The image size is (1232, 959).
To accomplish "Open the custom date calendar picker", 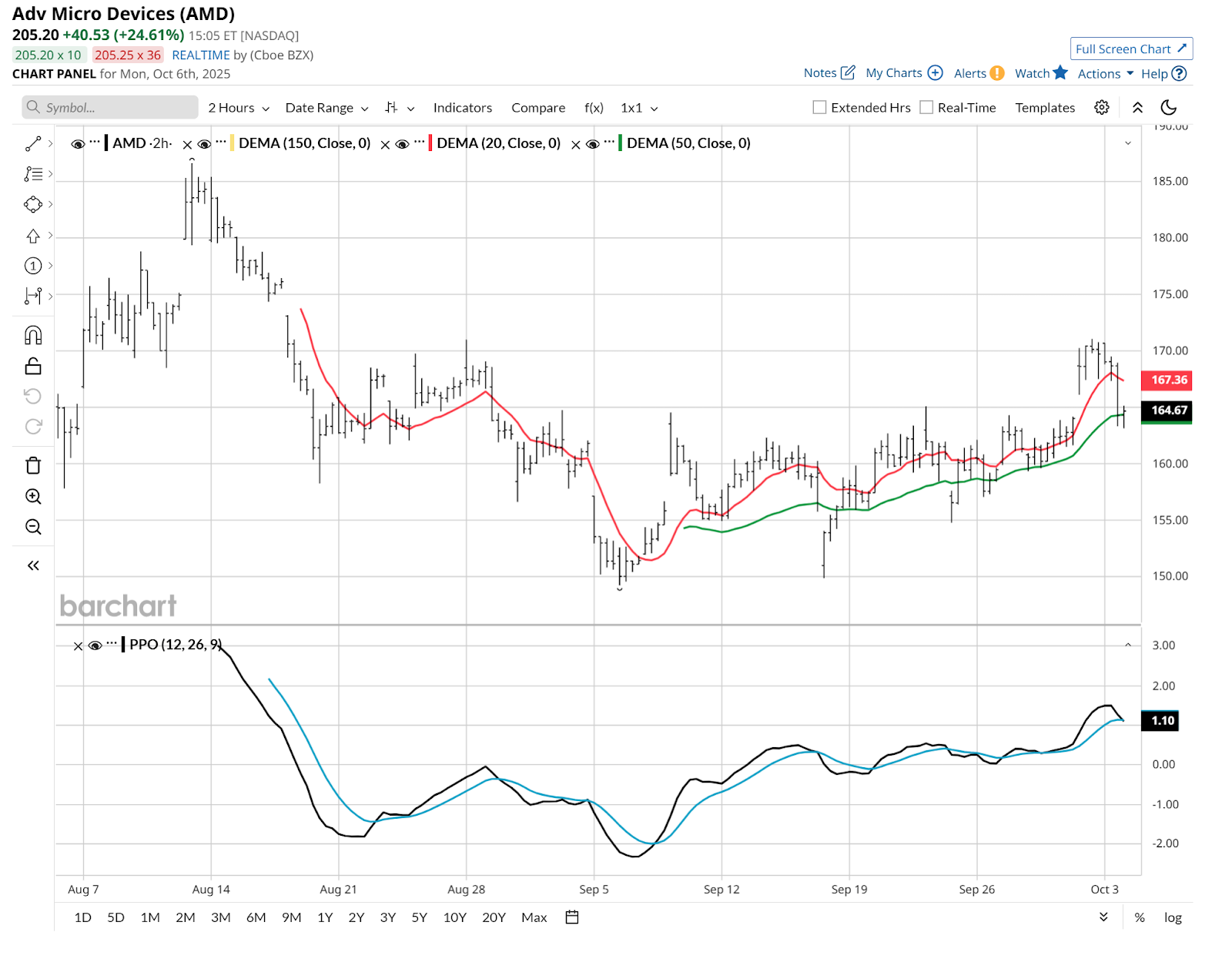I will click(x=572, y=917).
